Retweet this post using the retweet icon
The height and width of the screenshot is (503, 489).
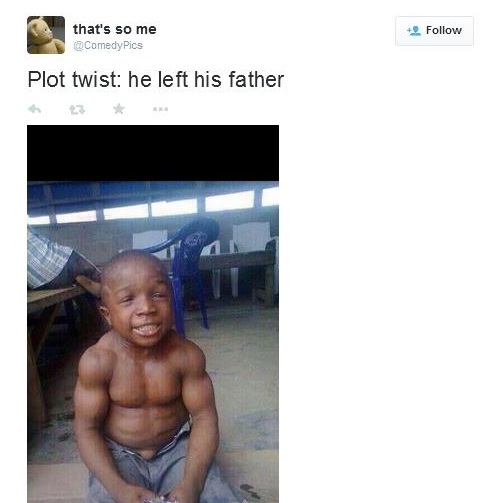[77, 109]
